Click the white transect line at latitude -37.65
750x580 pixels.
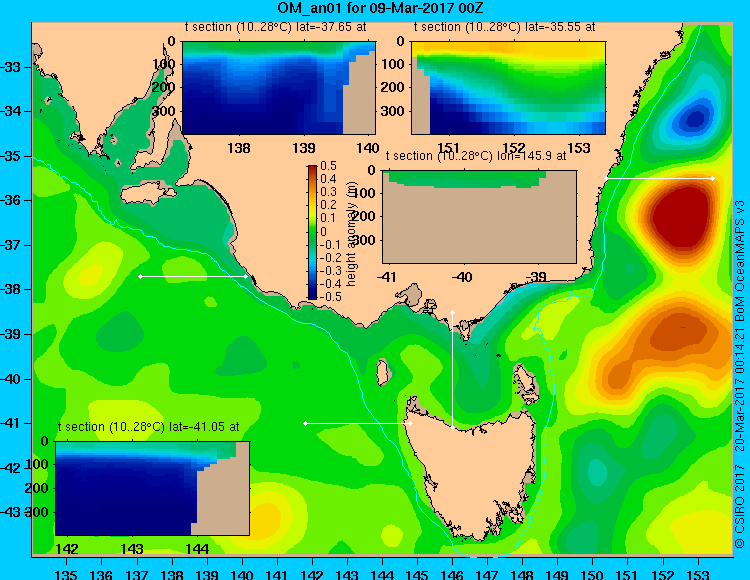(193, 276)
